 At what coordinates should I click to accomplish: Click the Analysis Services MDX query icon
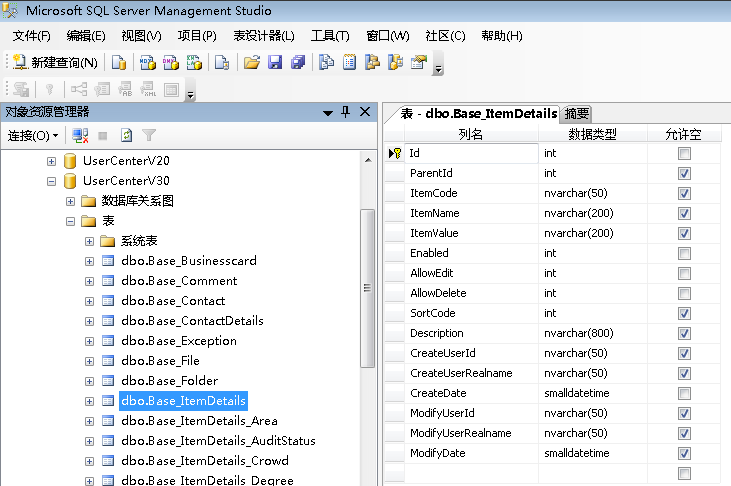tap(148, 62)
